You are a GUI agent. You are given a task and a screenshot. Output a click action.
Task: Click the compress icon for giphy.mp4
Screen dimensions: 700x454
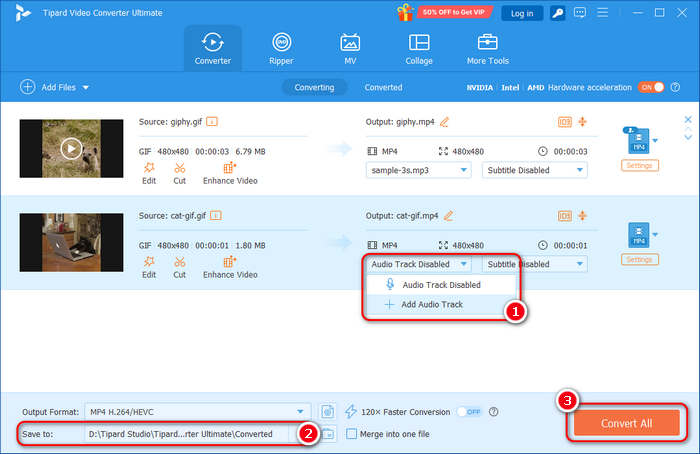(x=583, y=122)
